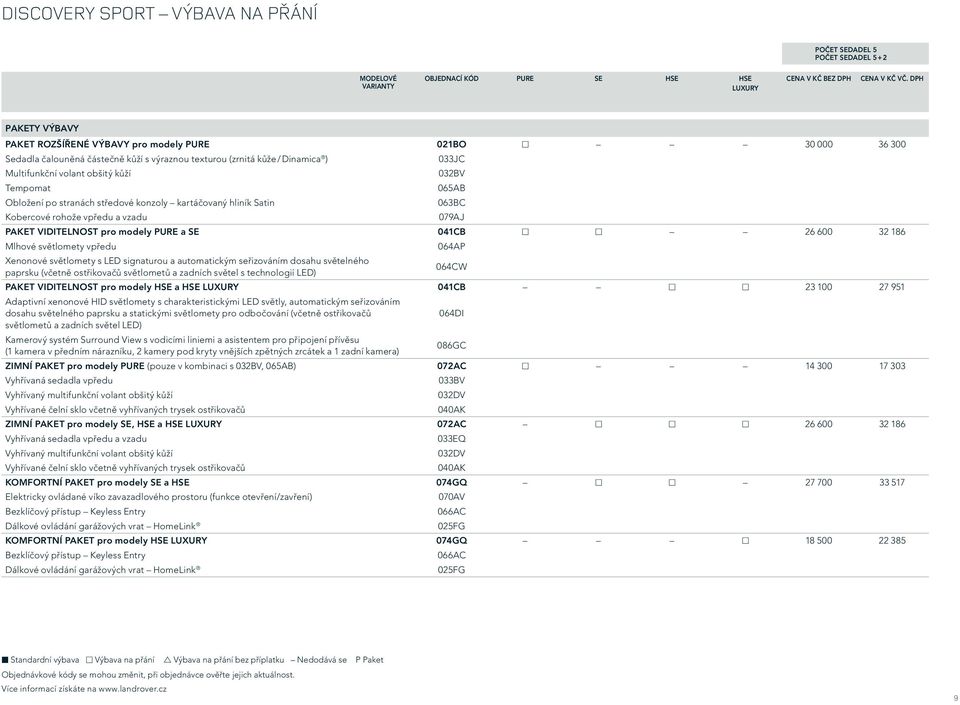The width and height of the screenshot is (960, 705).
Task: Click the Počet sedadel 5+2 label
Action: tap(850, 58)
